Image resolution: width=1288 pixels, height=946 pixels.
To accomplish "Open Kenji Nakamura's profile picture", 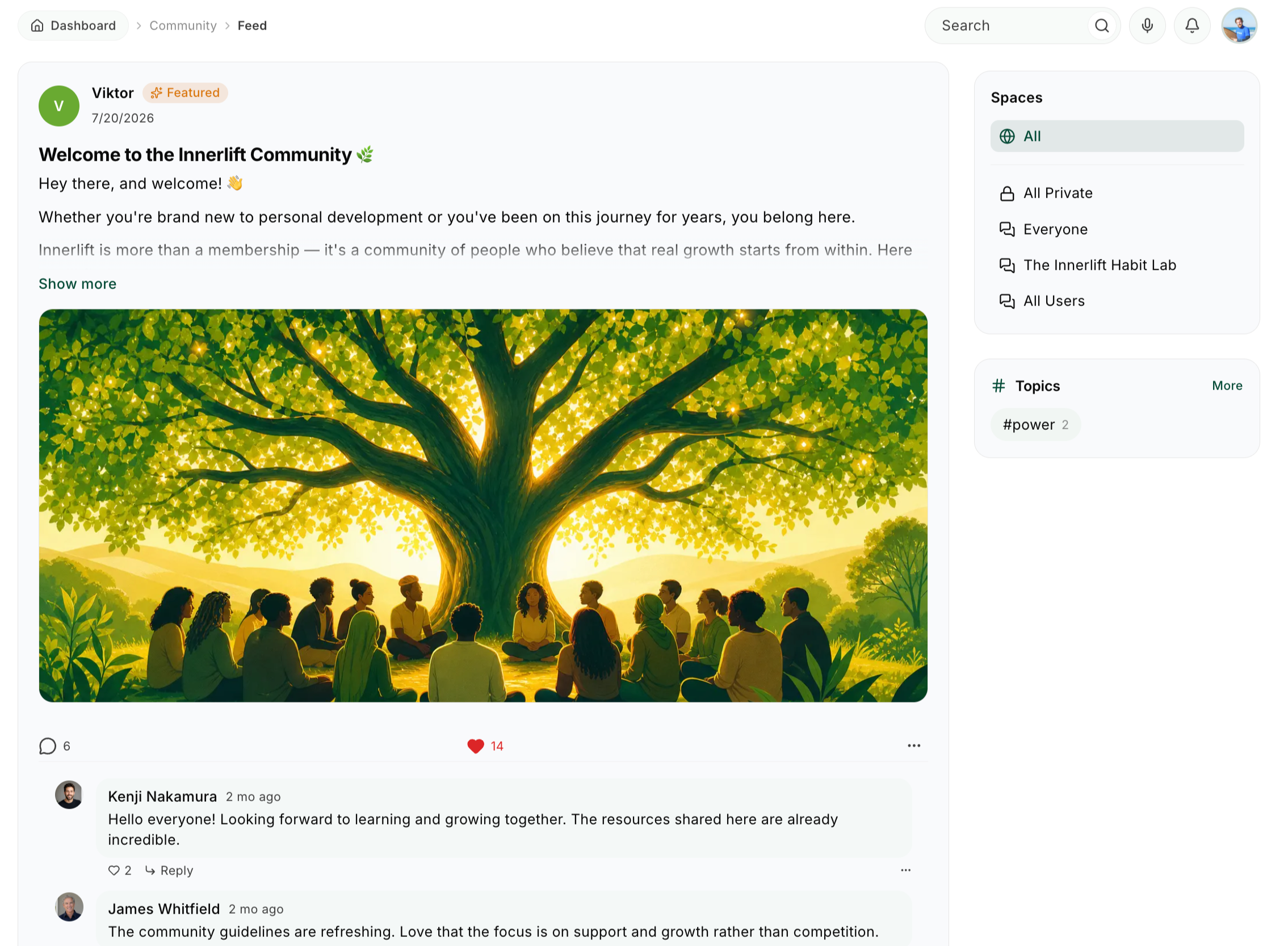I will click(x=69, y=795).
